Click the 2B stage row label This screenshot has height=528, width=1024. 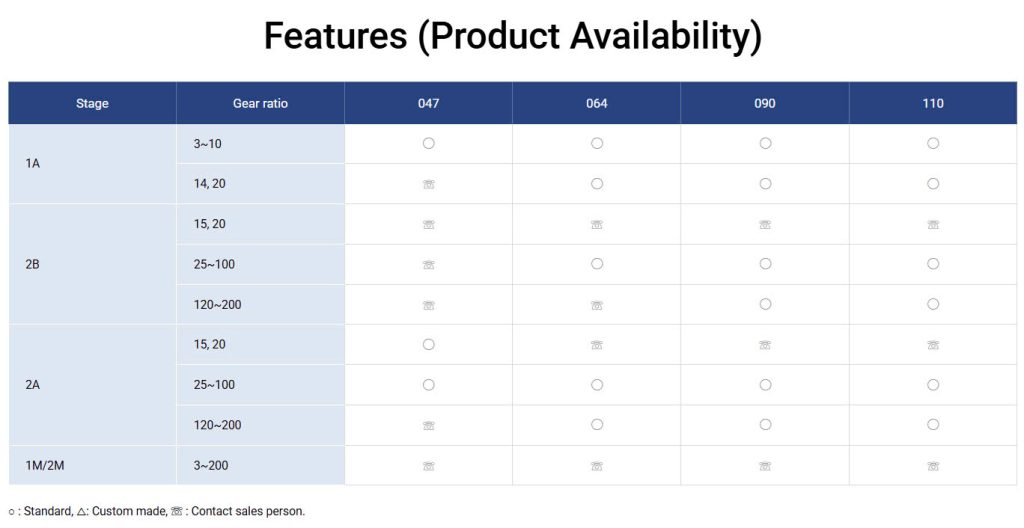click(x=32, y=265)
